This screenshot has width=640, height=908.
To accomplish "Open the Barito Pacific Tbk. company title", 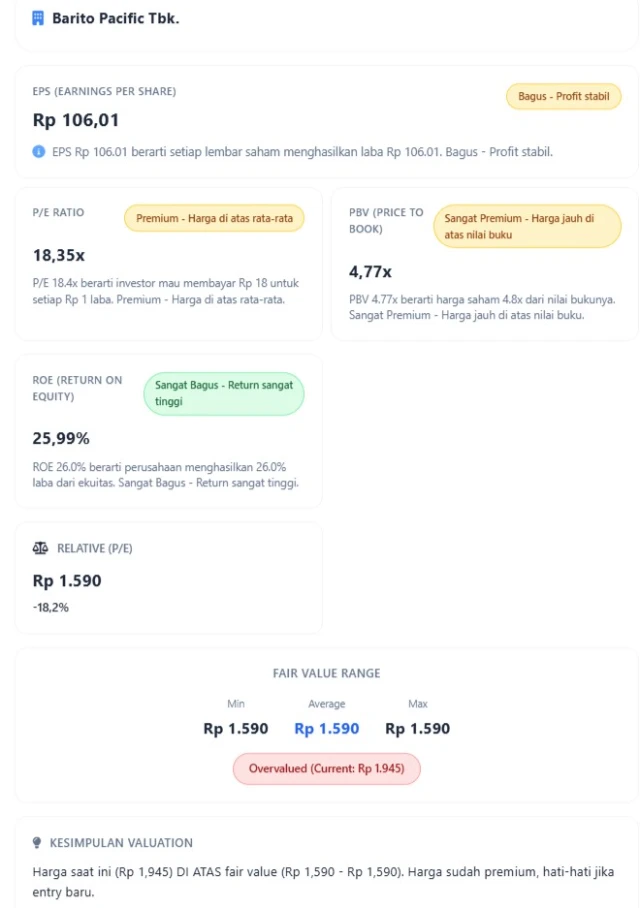I will coord(115,18).
